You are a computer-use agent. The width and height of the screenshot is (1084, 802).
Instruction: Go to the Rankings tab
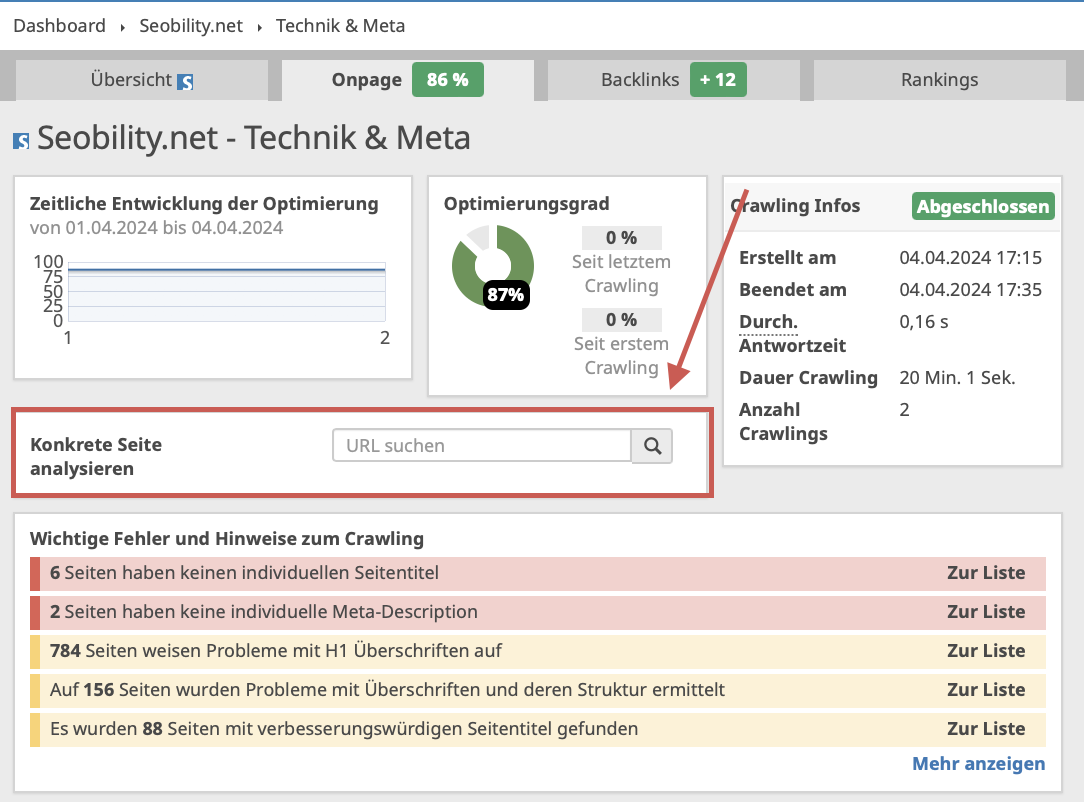[x=940, y=80]
